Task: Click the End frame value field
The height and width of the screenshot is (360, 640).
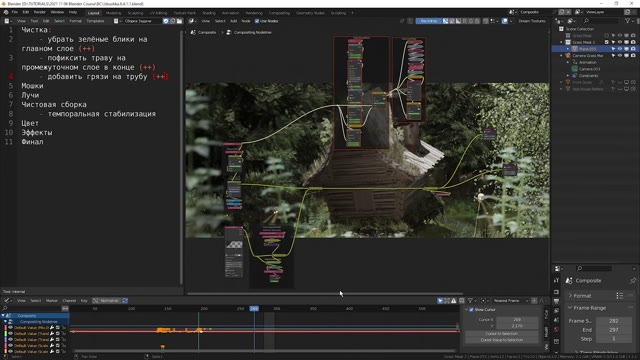Action: point(613,330)
